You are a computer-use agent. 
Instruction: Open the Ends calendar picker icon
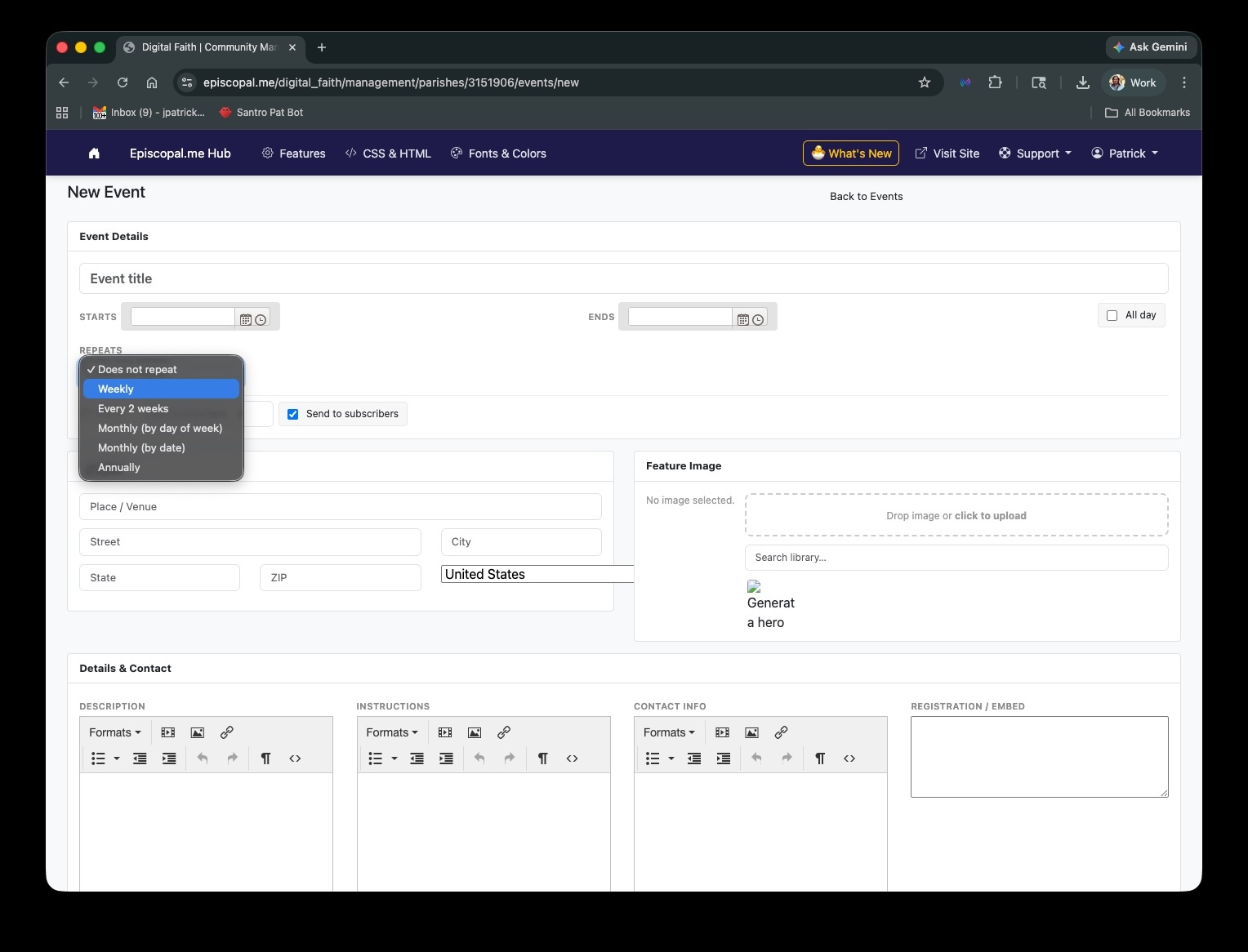[x=743, y=320]
